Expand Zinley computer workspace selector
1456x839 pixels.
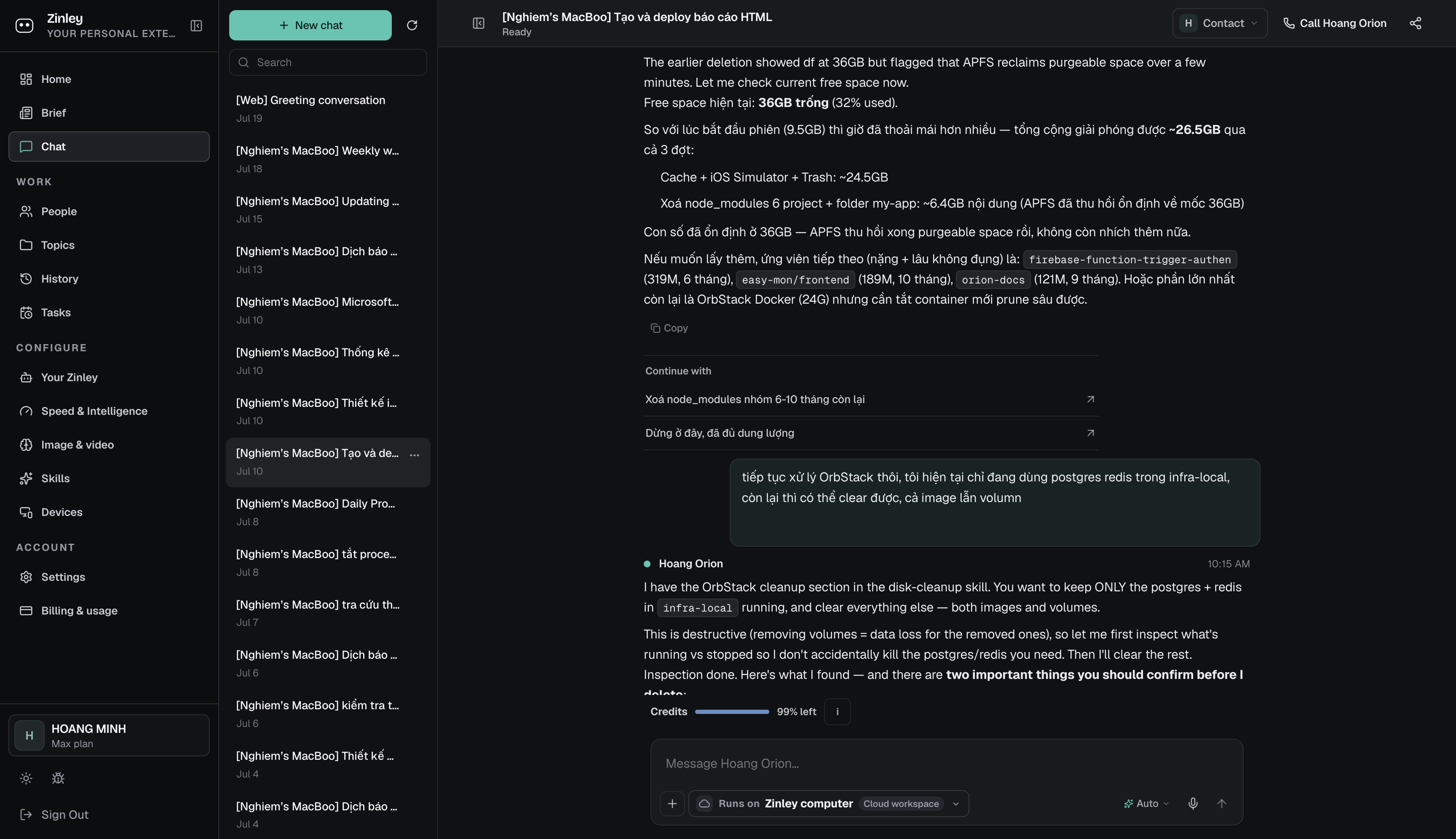point(828,803)
